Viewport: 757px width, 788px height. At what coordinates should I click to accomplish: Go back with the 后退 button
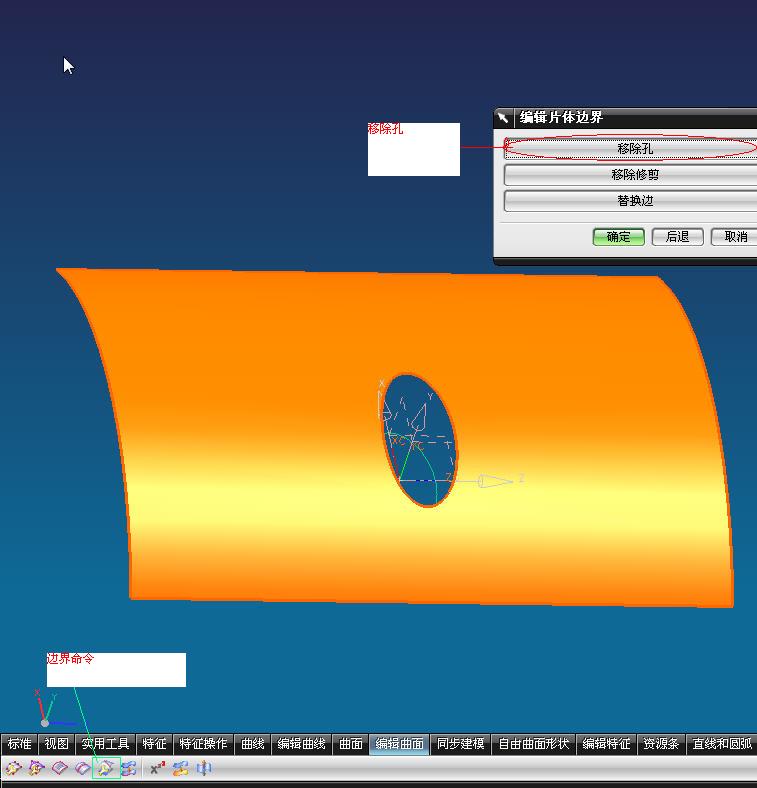point(677,237)
